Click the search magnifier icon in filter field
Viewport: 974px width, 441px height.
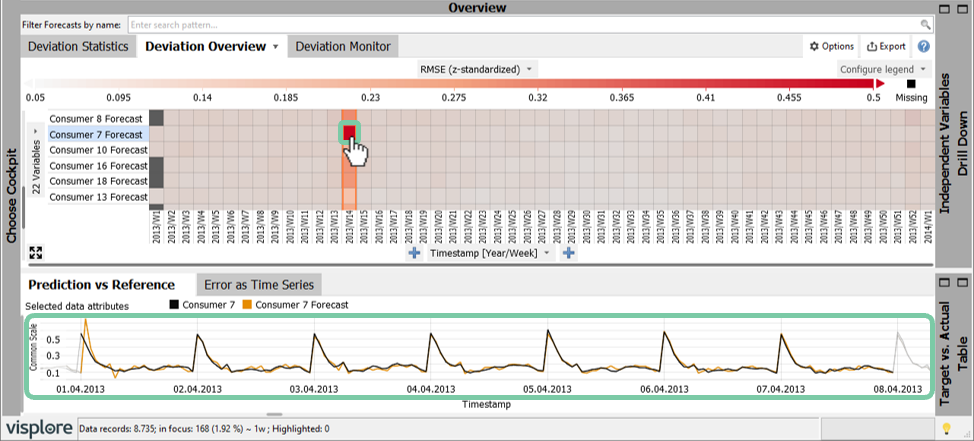point(925,22)
